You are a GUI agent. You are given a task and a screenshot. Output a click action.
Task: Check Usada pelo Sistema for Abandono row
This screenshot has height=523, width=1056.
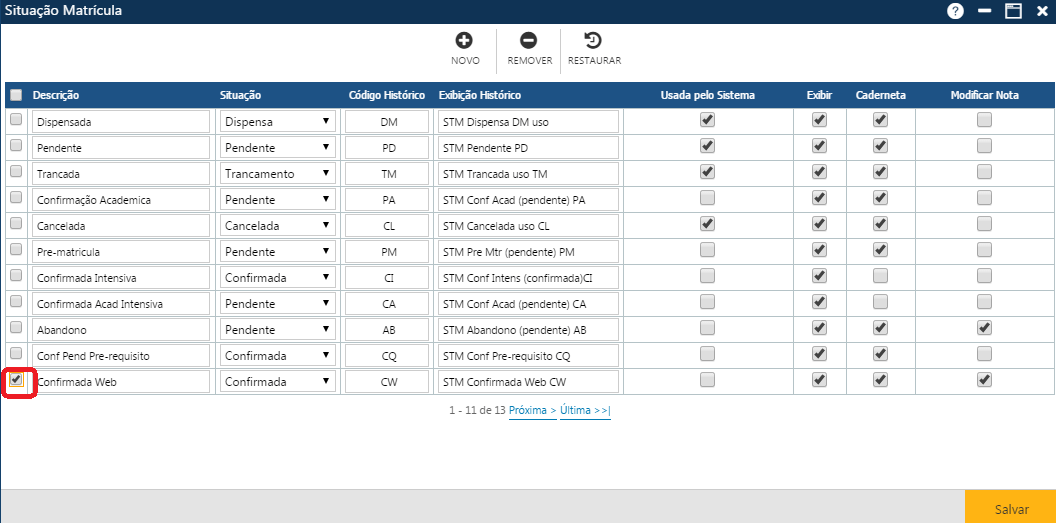coord(707,328)
